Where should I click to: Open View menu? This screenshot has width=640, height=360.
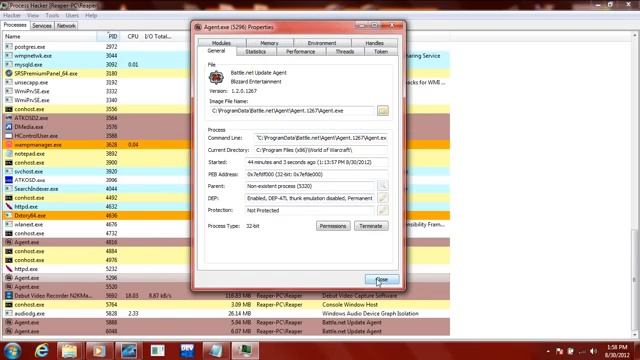[x=33, y=16]
